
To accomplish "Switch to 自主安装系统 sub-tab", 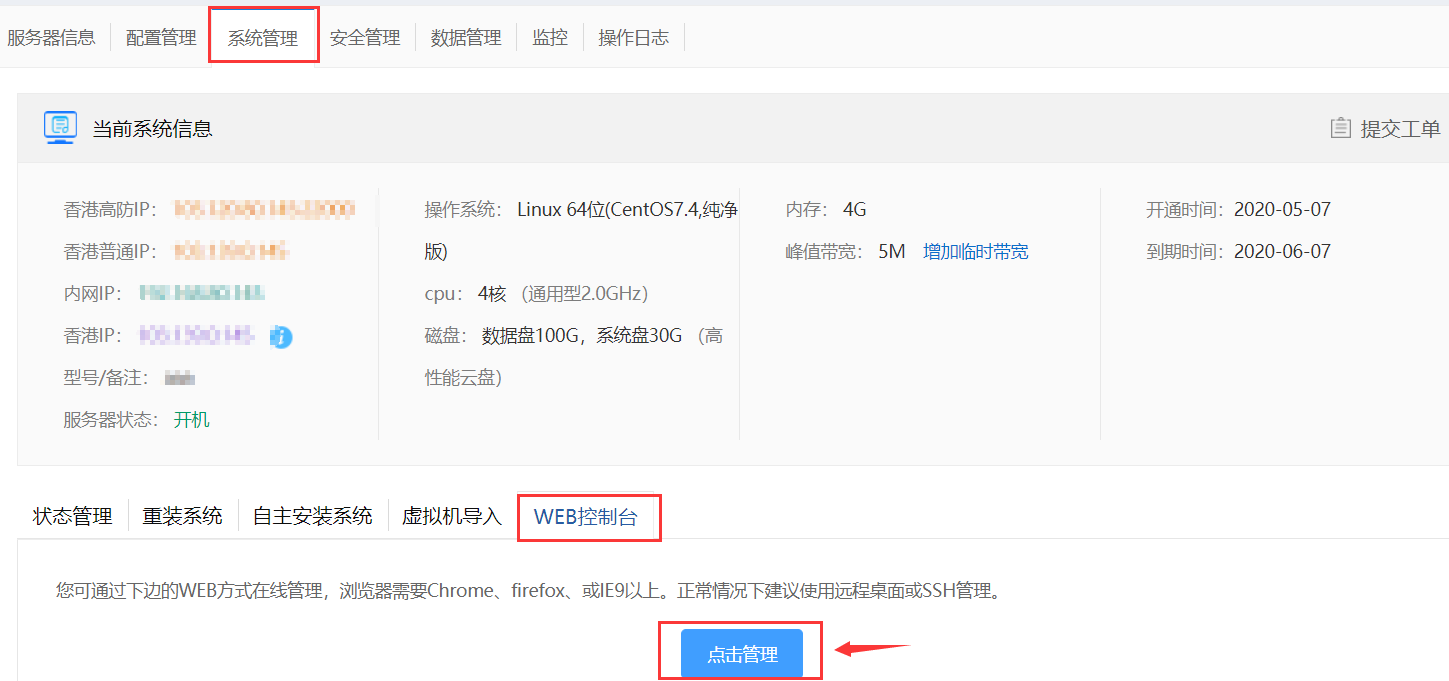I will tap(312, 516).
